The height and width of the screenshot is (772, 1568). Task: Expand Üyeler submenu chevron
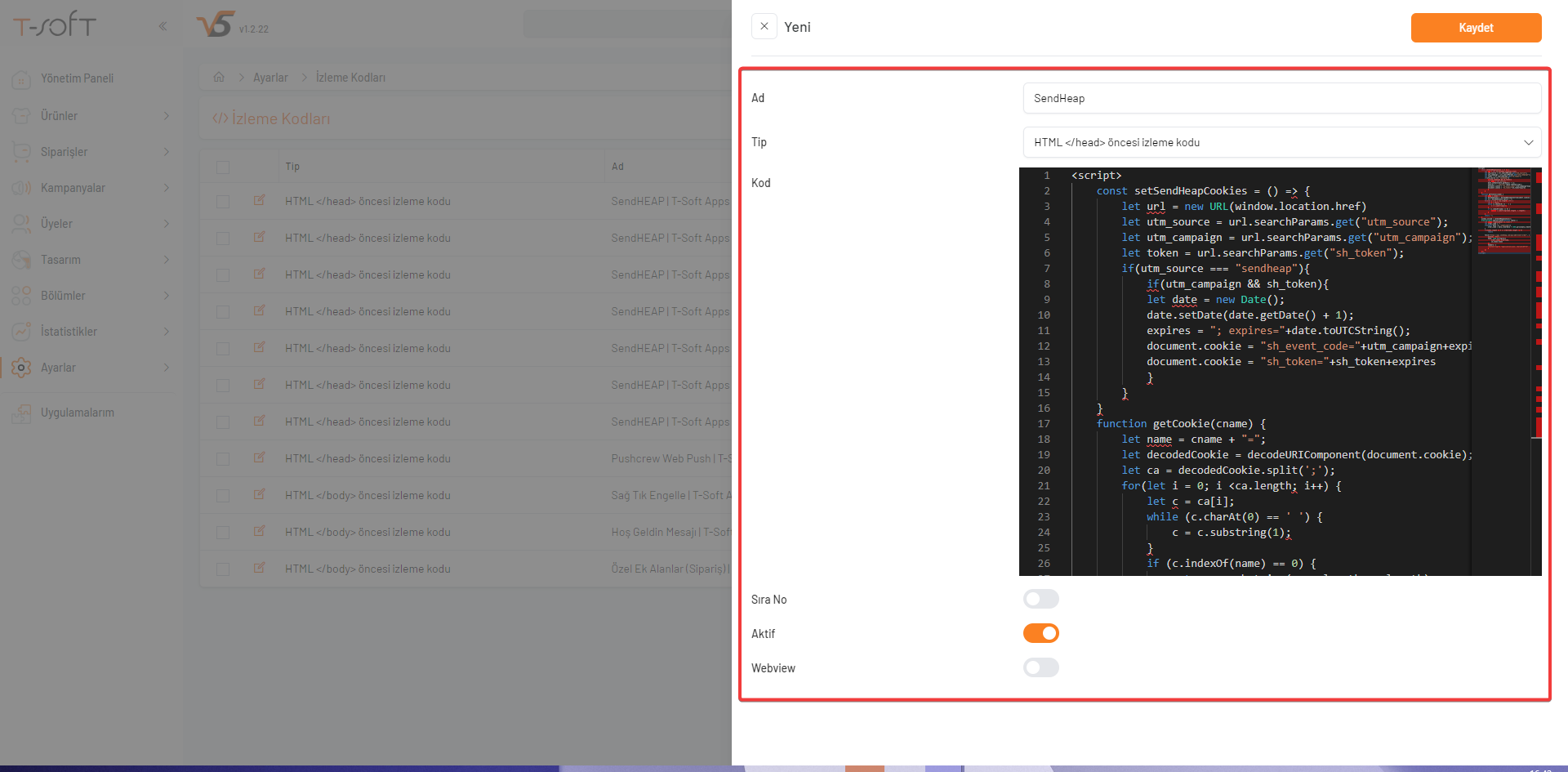point(167,224)
